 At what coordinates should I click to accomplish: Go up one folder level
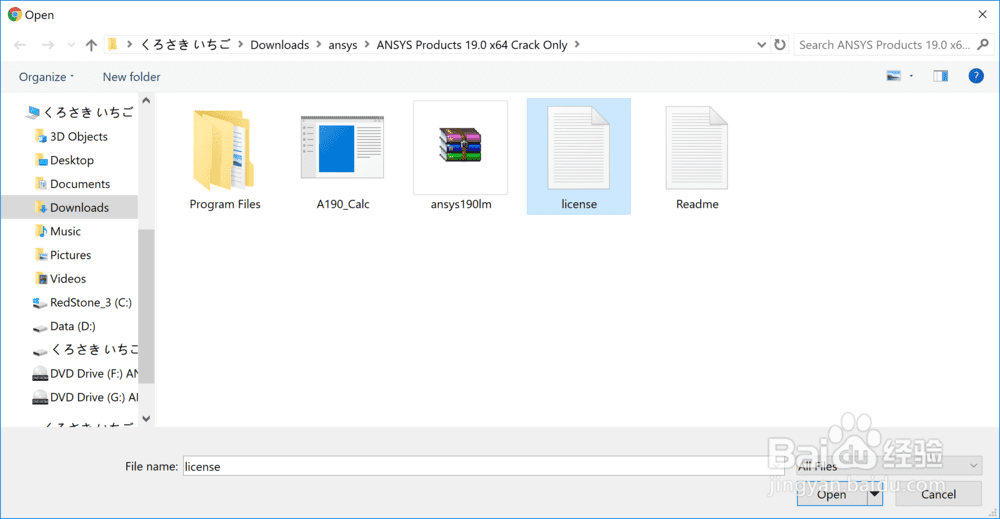coord(91,45)
